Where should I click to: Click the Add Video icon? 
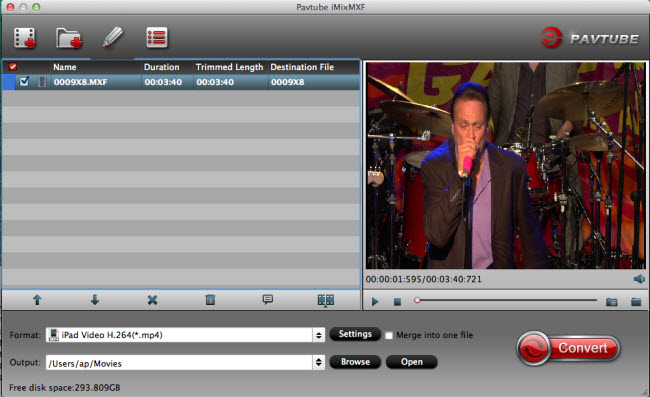click(x=25, y=38)
